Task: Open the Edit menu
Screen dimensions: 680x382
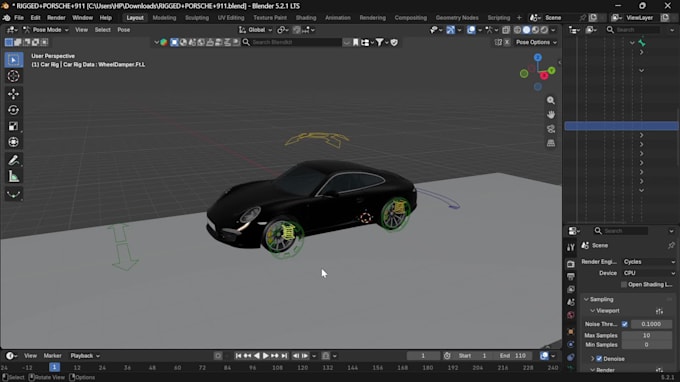Action: [x=35, y=18]
